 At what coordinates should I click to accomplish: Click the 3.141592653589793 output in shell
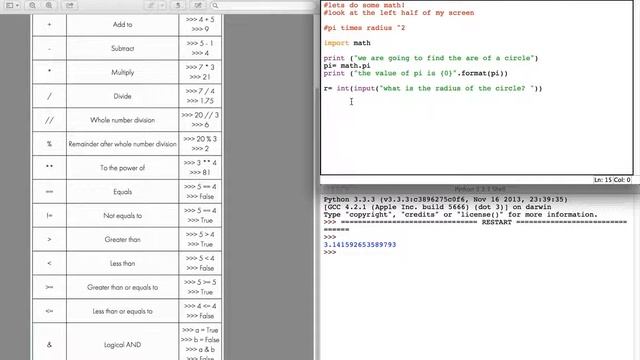tap(360, 245)
